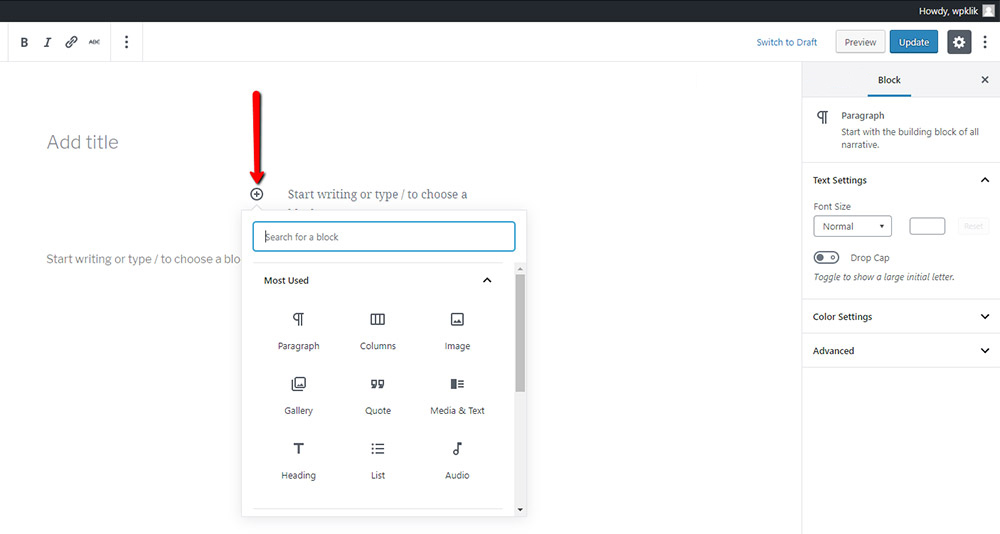Click the user avatar in admin bar
The width and height of the screenshot is (1000, 534).
(988, 10)
